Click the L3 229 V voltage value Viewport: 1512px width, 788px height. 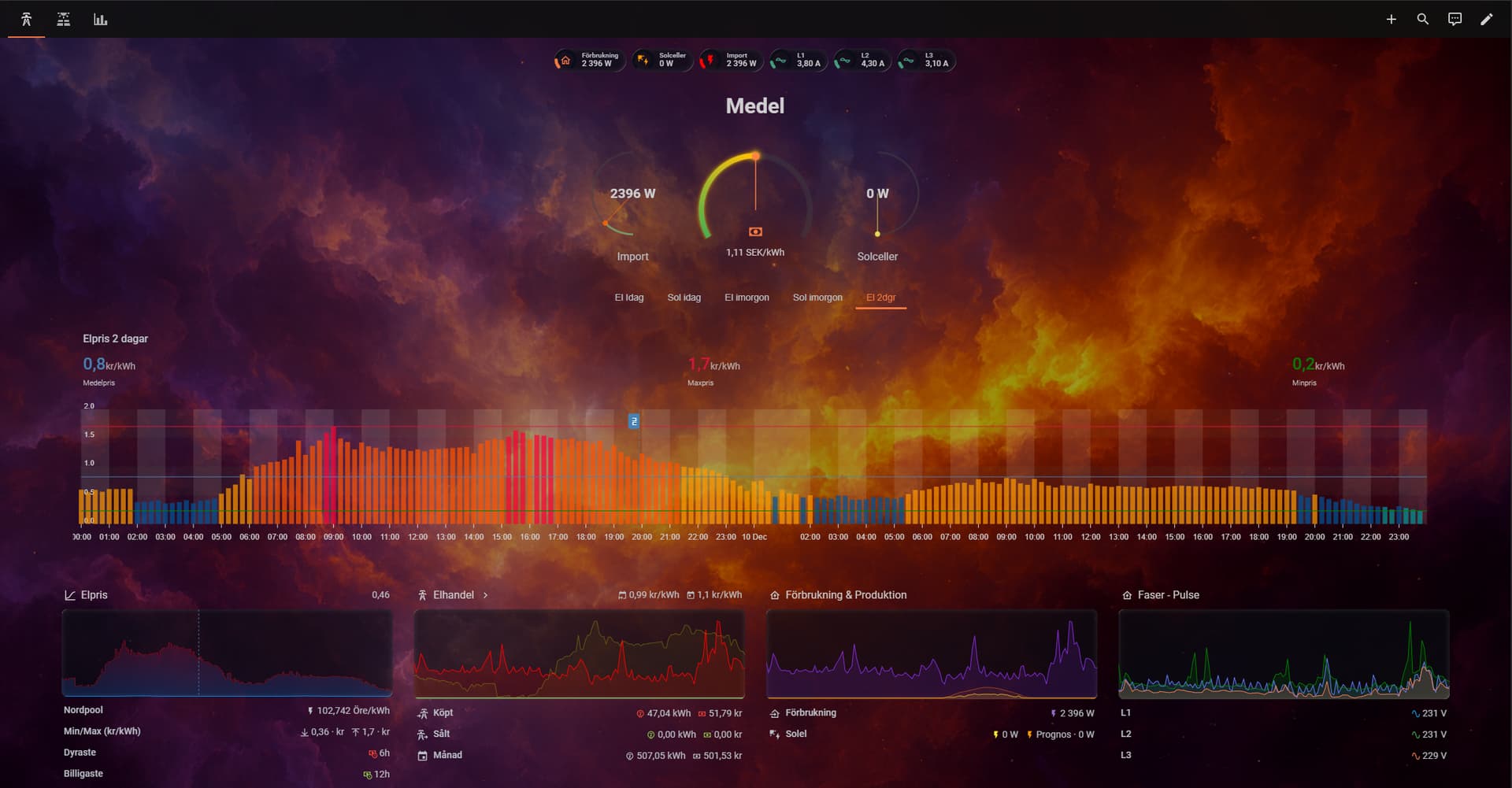[x=1429, y=756]
